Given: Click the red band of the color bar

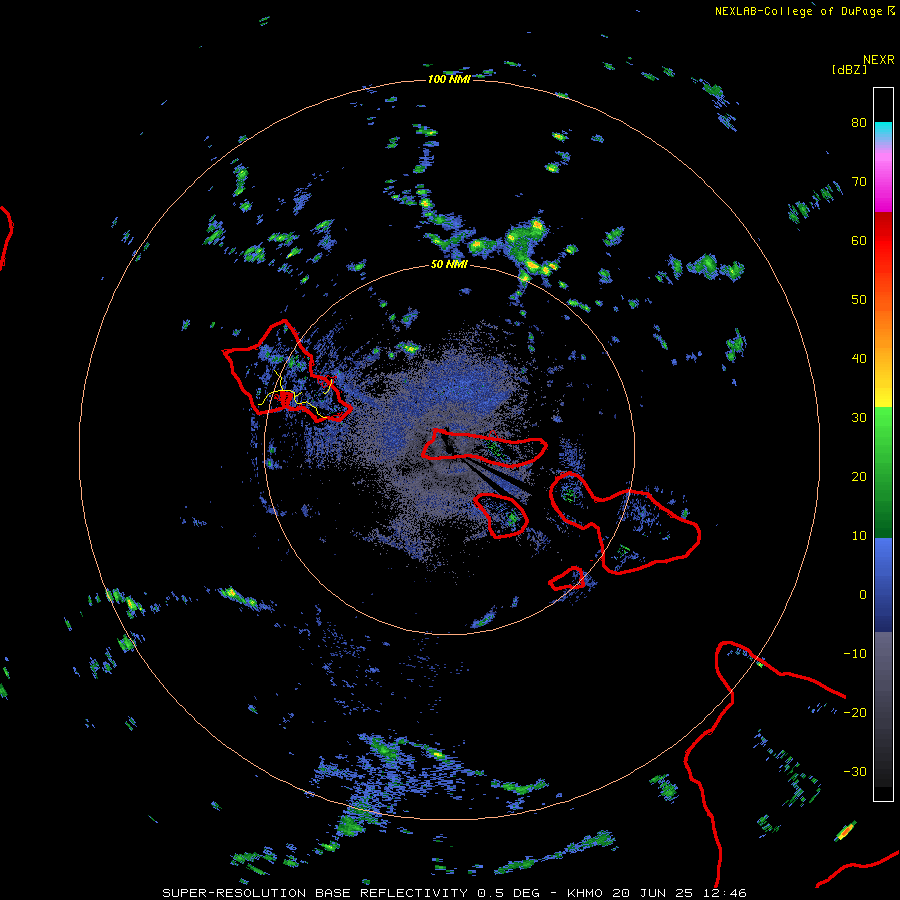Looking at the screenshot, I should 883,235.
